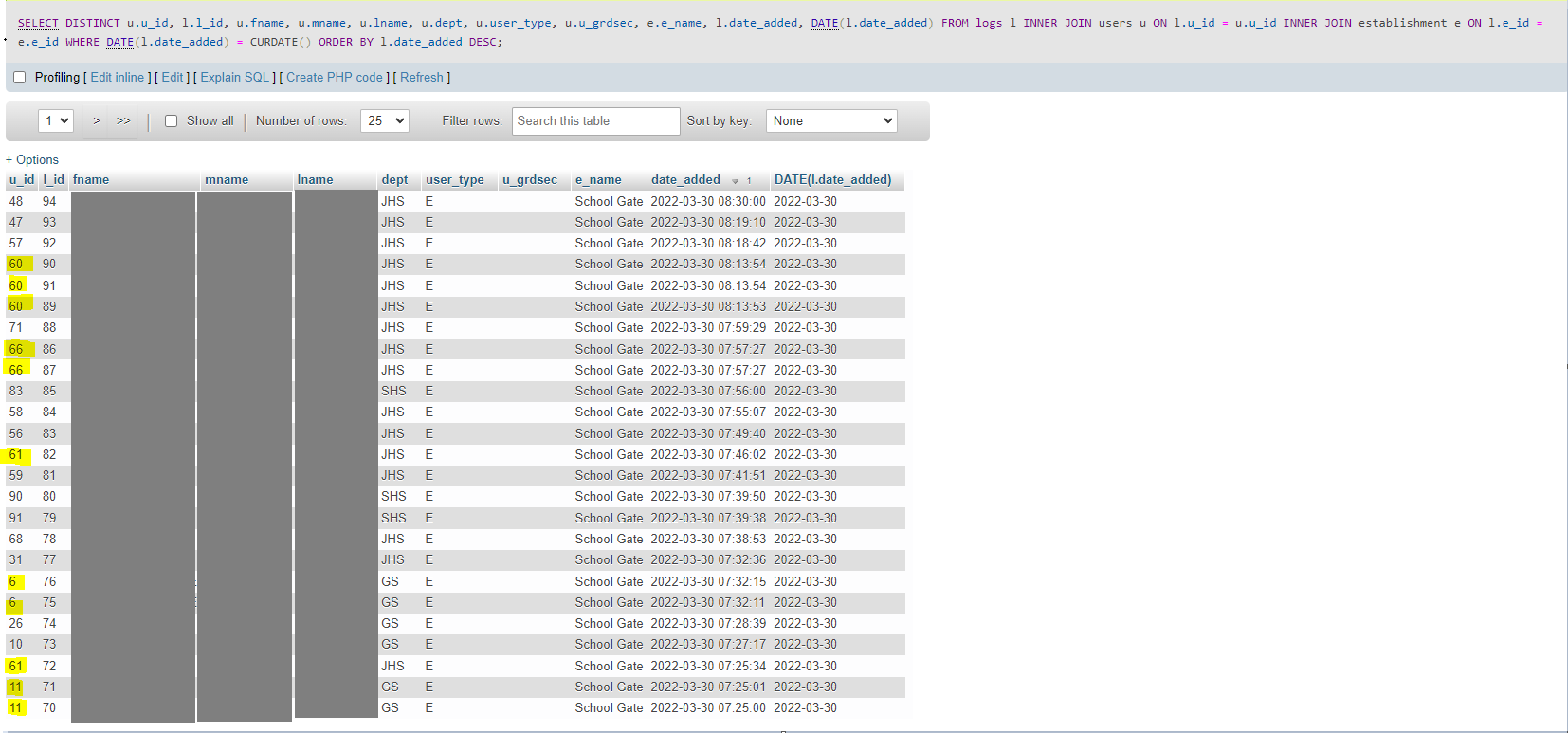Jump to last page with >> button
The image size is (1568, 733).
[x=123, y=121]
